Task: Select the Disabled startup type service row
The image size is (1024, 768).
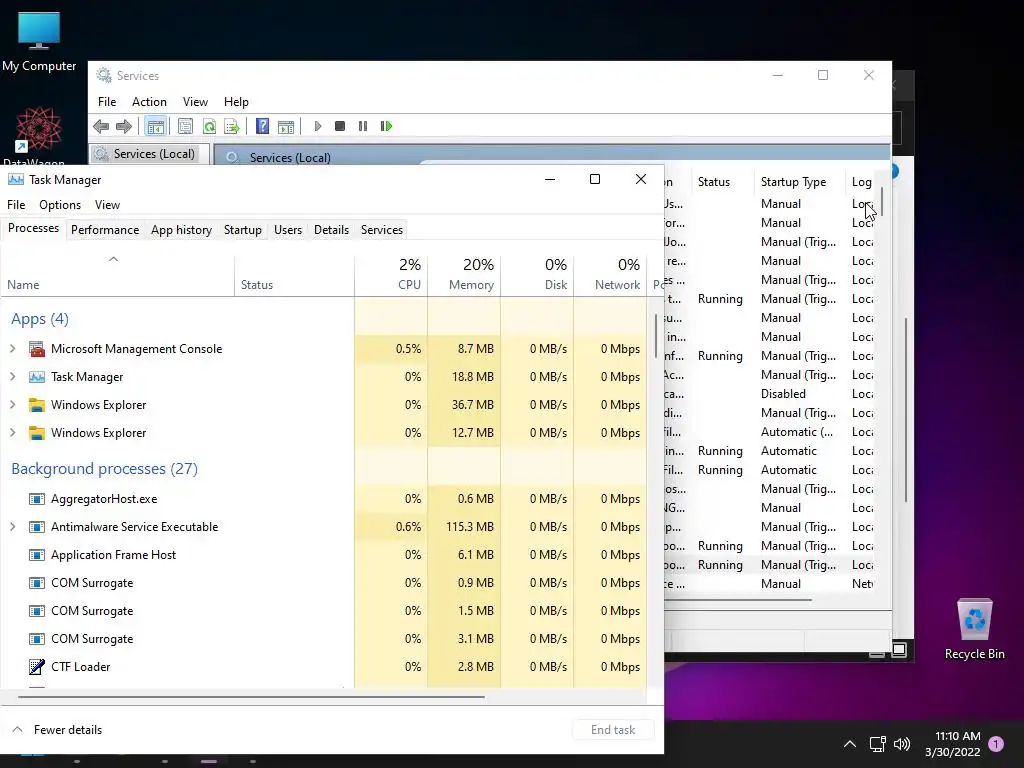Action: click(769, 394)
